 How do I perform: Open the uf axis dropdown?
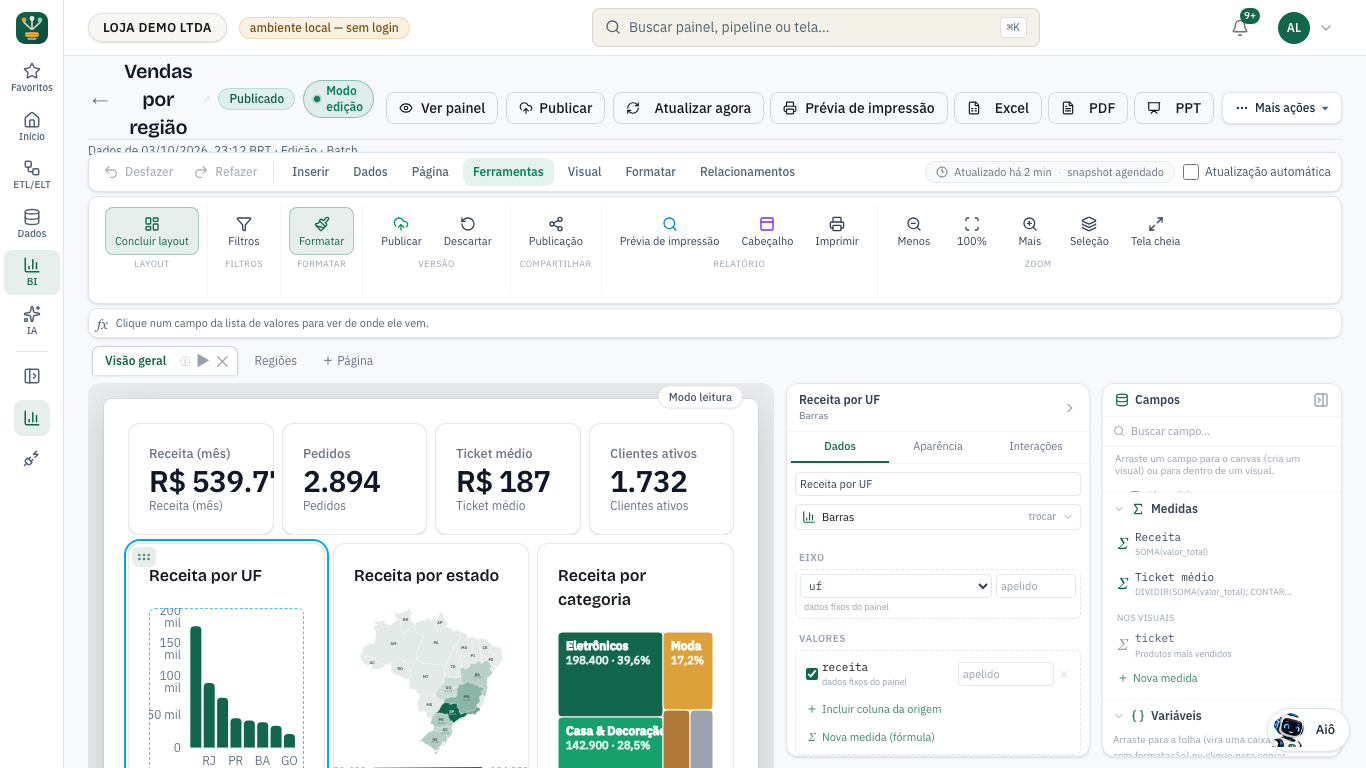pos(895,586)
